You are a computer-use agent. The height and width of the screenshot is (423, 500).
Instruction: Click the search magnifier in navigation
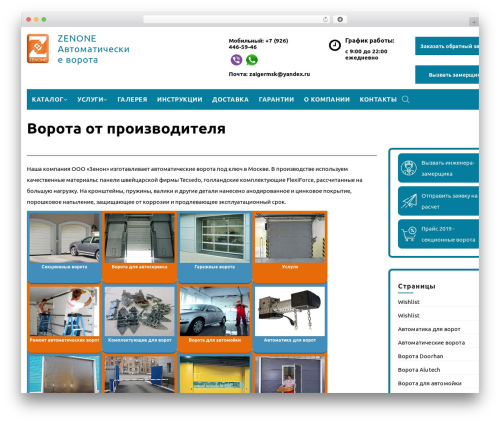coord(405,99)
